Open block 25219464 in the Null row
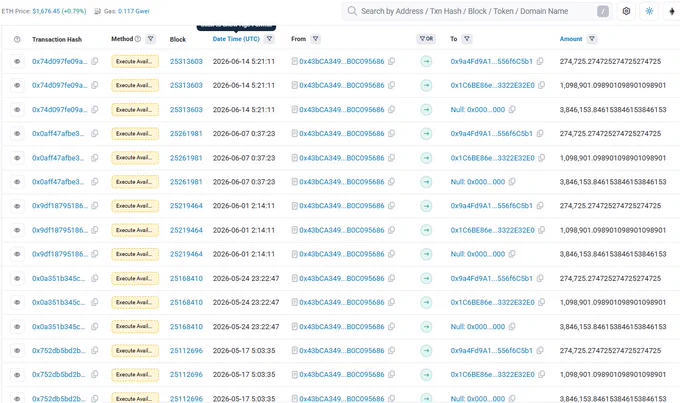Viewport: 680px width, 403px height. click(x=186, y=254)
